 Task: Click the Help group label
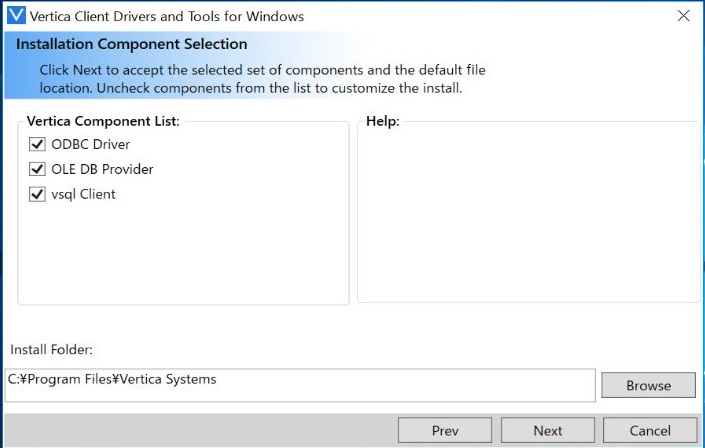click(x=382, y=121)
